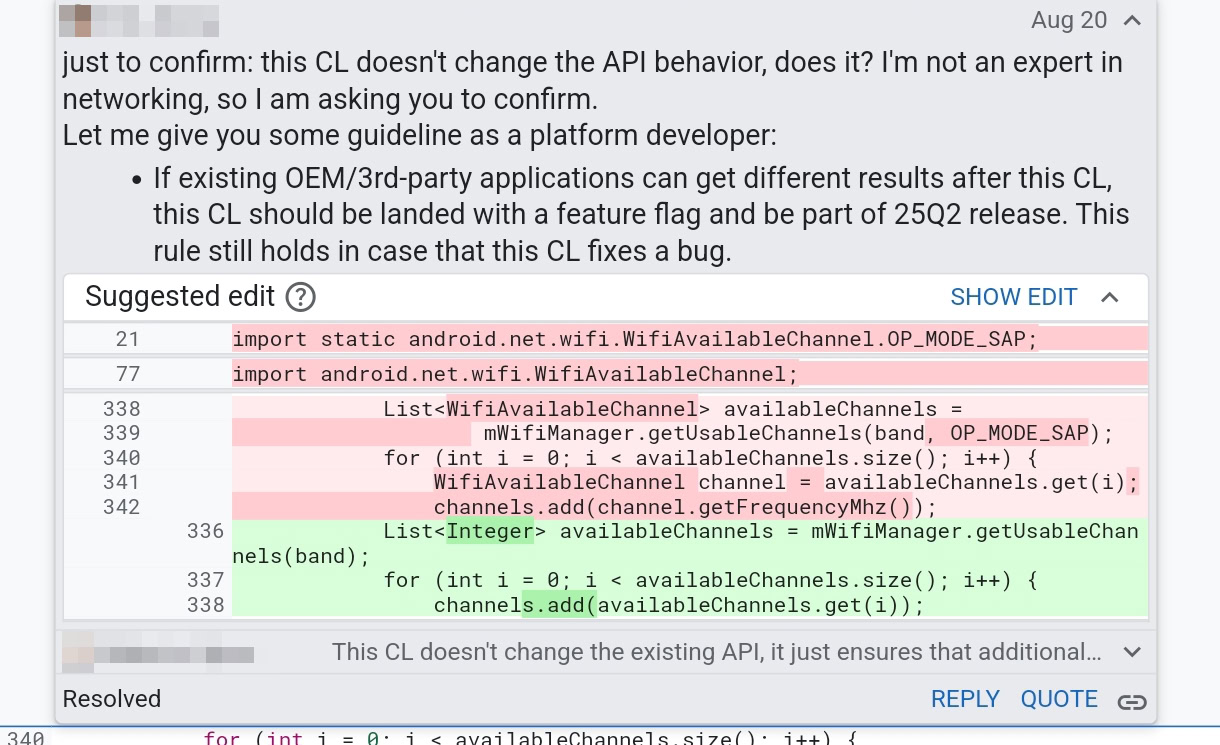The height and width of the screenshot is (745, 1220).
Task: Click QUOTE on the comment thread
Action: tap(1059, 699)
